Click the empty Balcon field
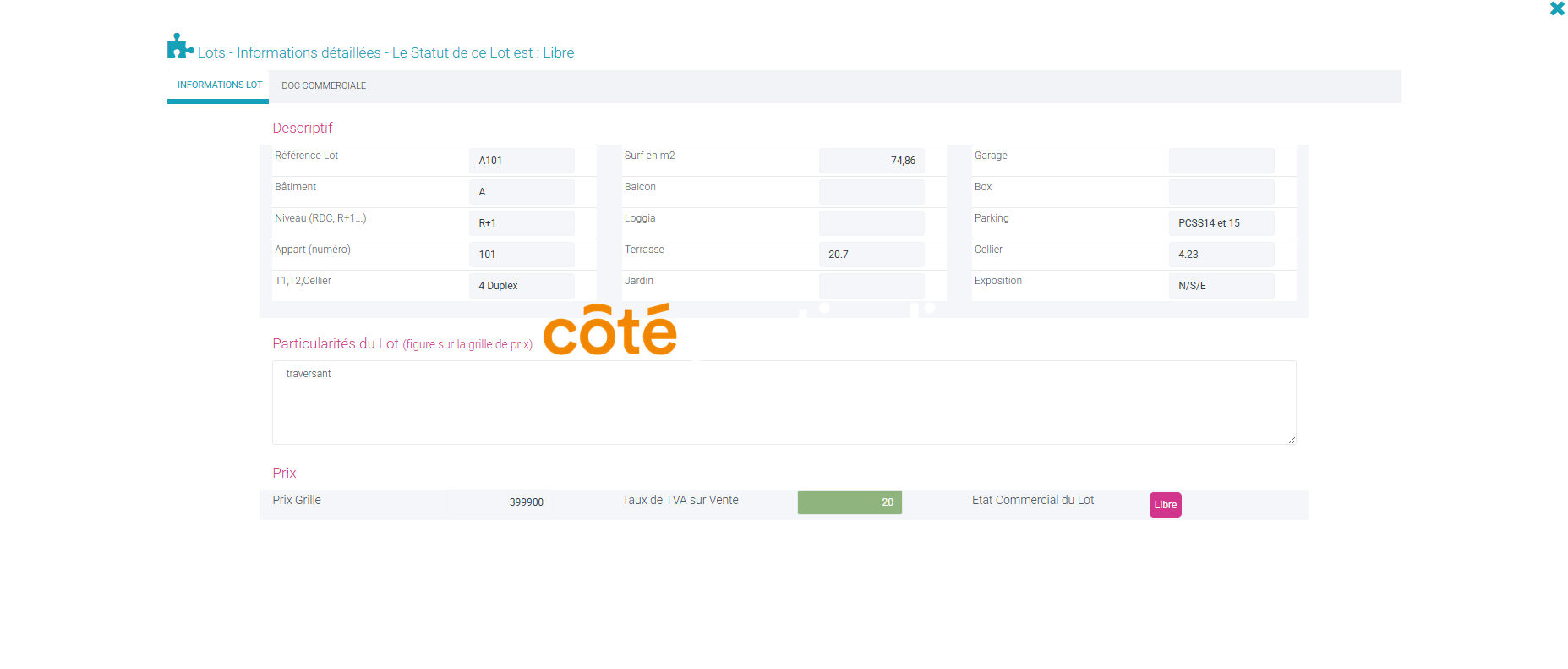Screen dimensions: 1568x669 (x=871, y=192)
